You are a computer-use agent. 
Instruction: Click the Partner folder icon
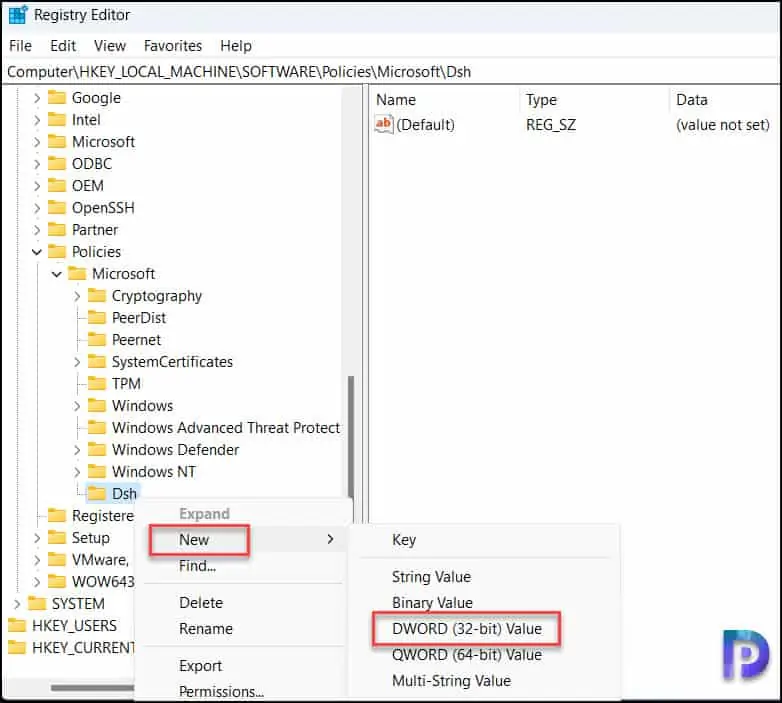[x=57, y=229]
